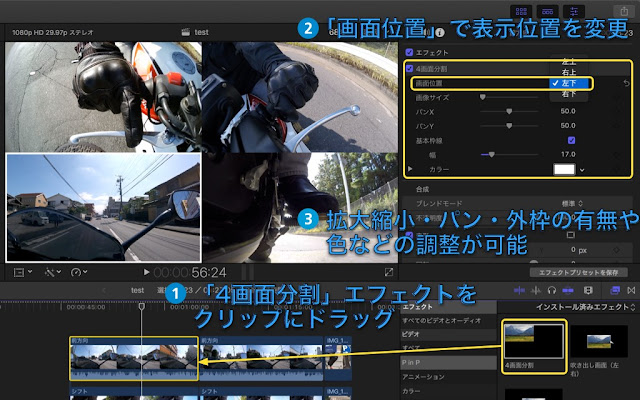
Task: Click the test title above viewer
Action: 202,32
